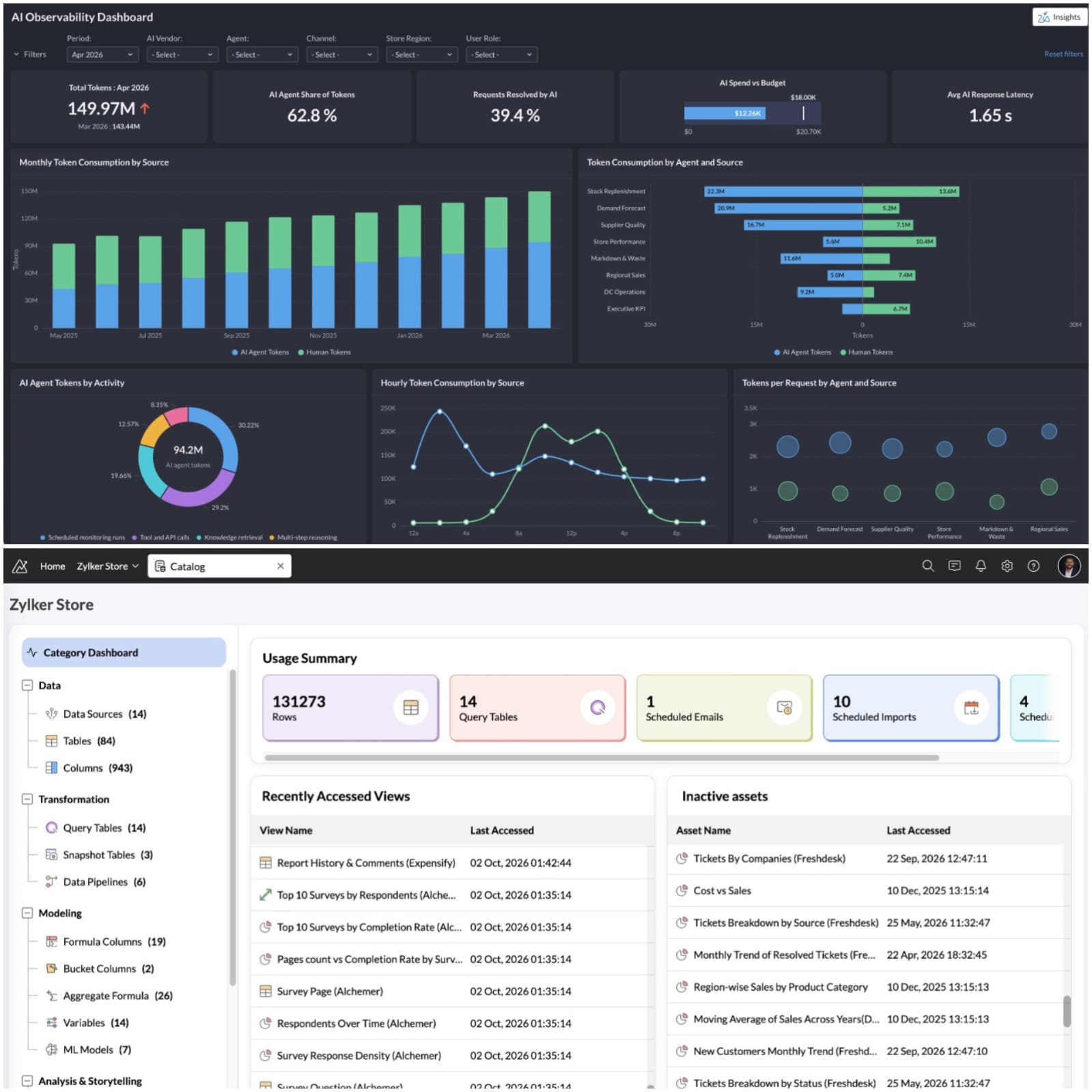Open the settings gear icon

pos(1007,565)
